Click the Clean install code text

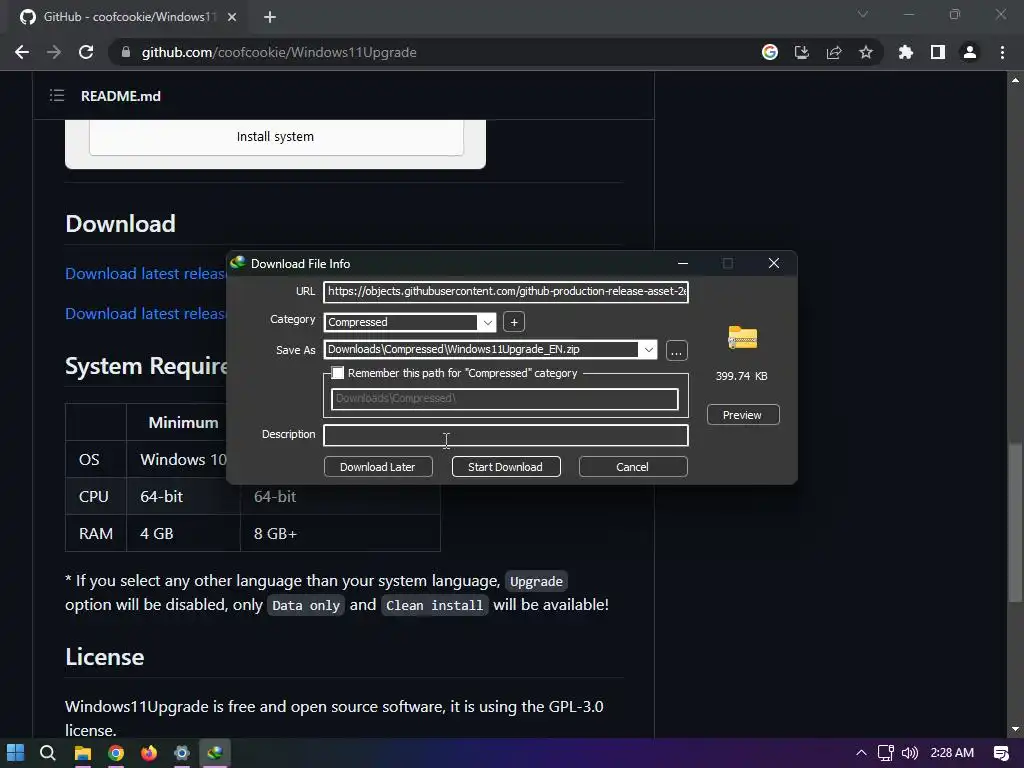(x=434, y=605)
